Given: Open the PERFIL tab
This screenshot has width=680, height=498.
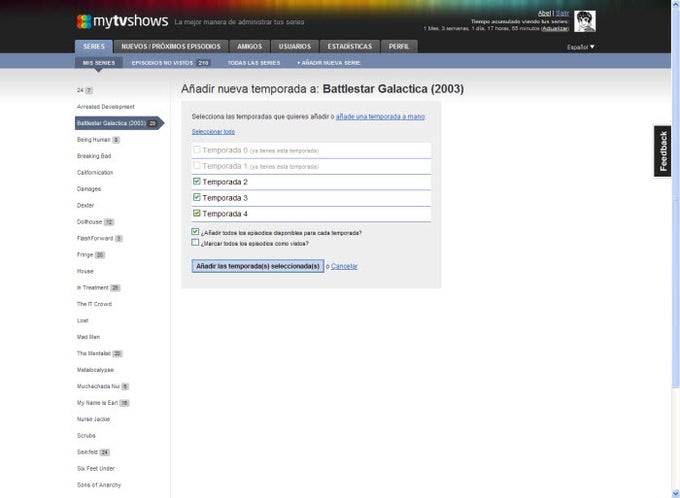Looking at the screenshot, I should coord(399,46).
